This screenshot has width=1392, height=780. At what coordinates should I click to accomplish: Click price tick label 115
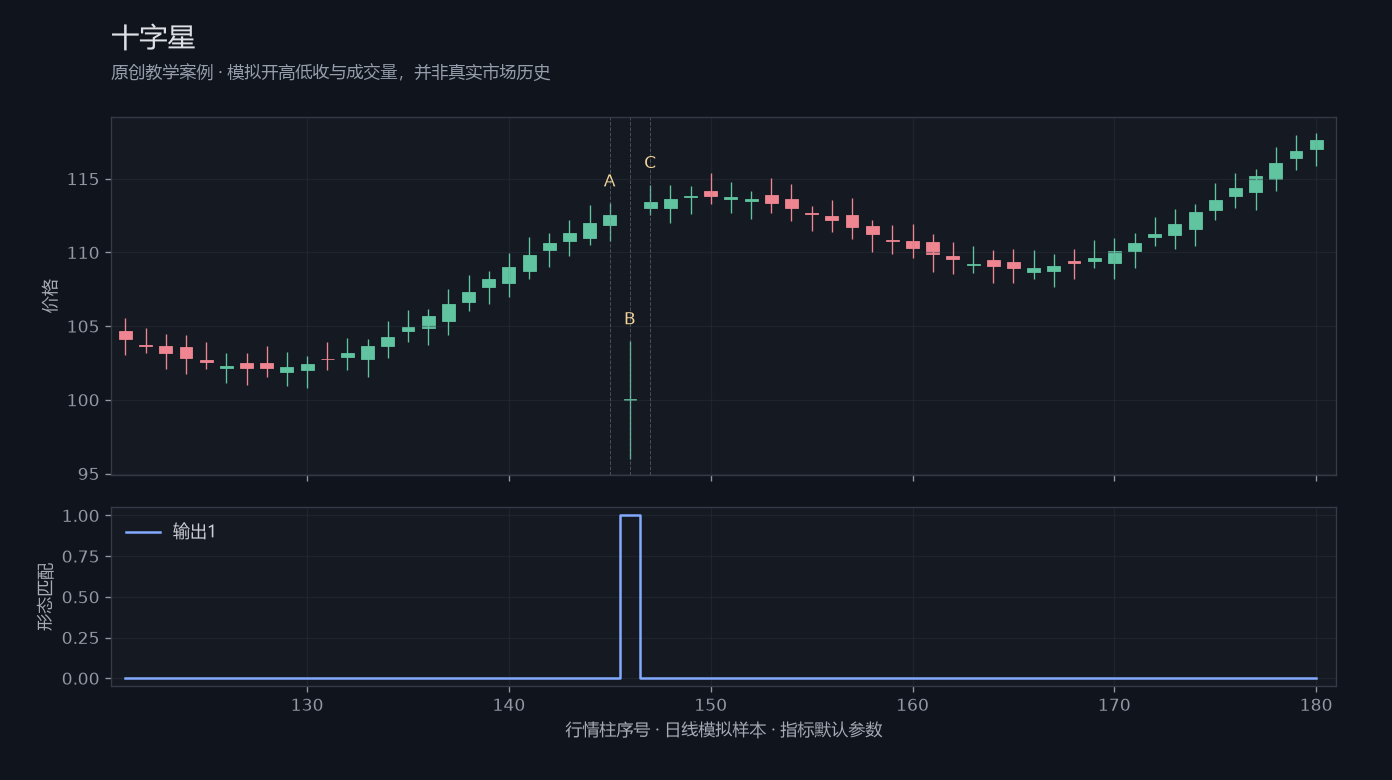coord(85,180)
